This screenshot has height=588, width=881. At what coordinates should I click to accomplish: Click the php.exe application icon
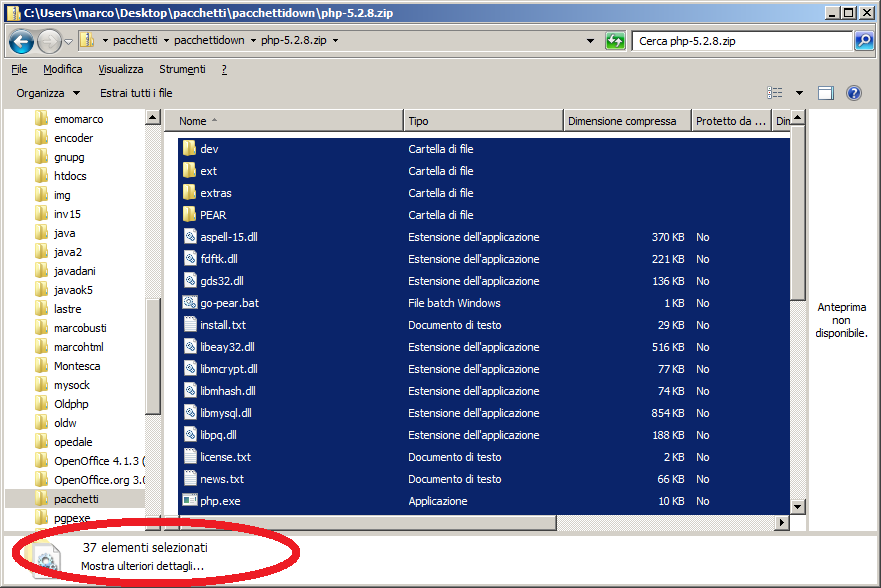pos(191,501)
